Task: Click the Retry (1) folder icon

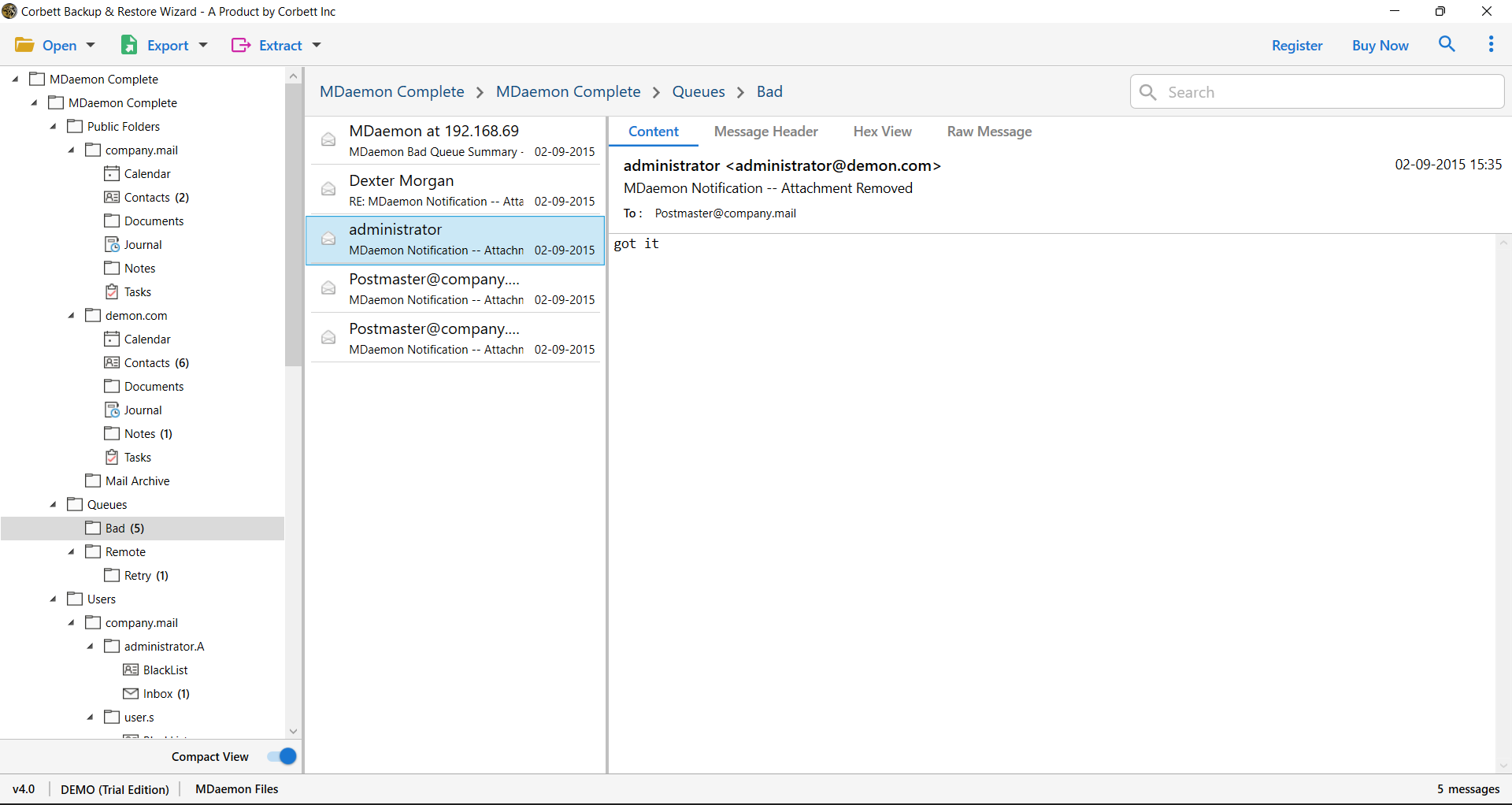Action: coord(112,575)
